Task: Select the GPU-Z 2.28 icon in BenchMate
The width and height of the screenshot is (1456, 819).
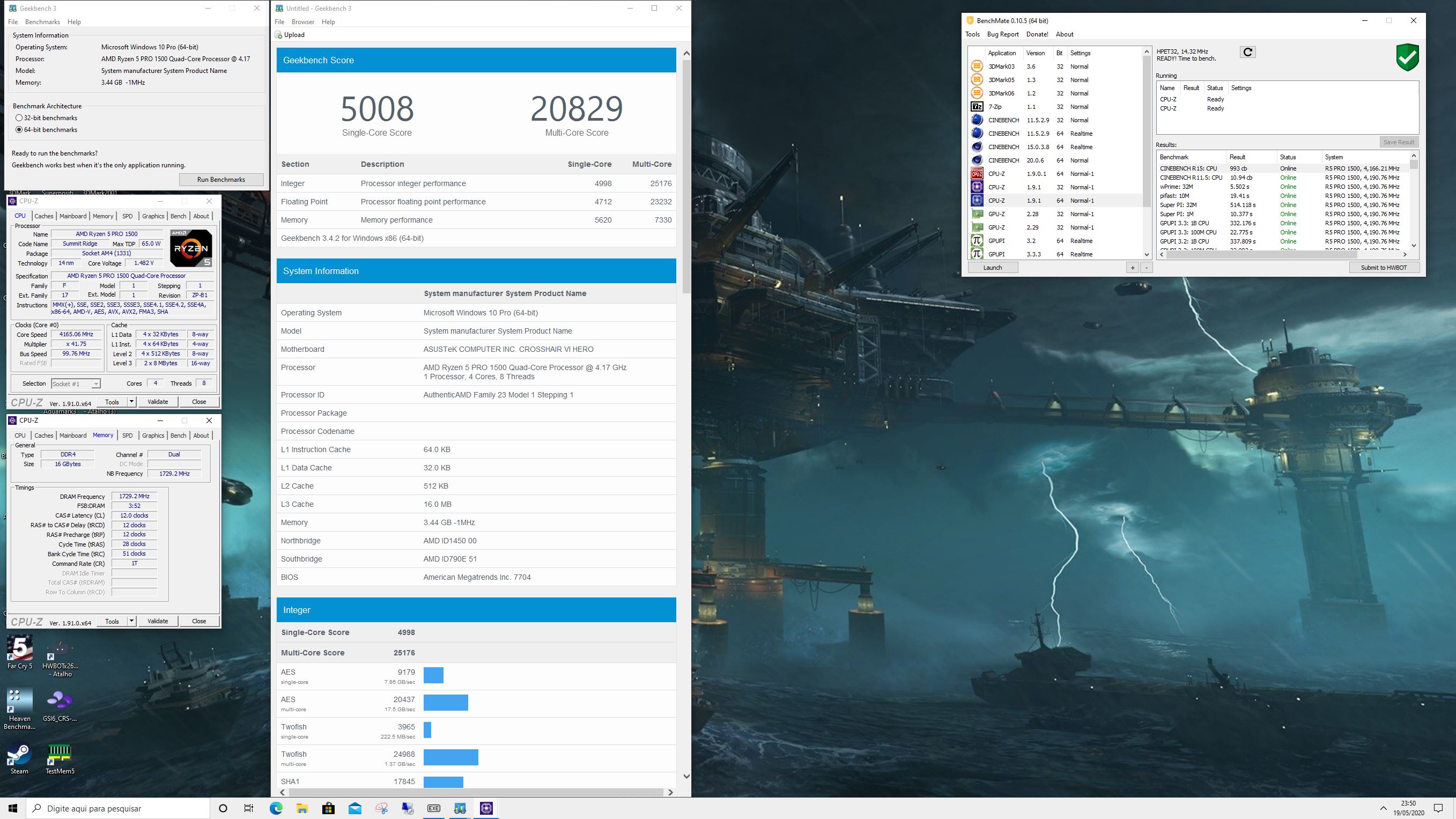Action: point(977,214)
